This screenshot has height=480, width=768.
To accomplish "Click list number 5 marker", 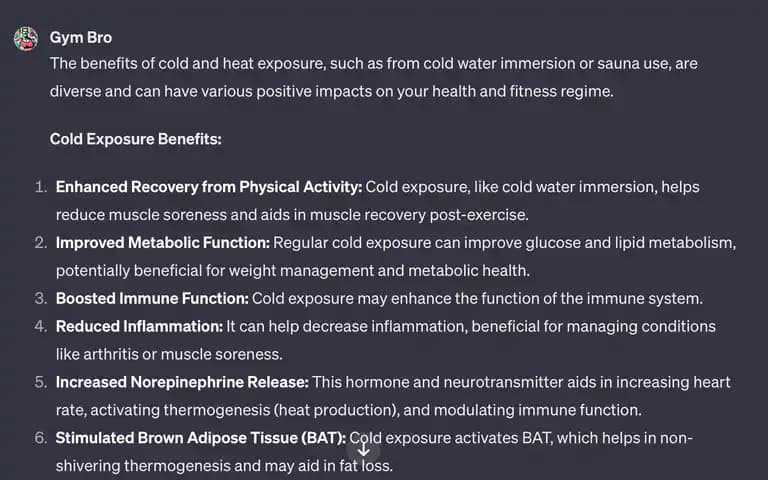I will [x=41, y=383].
